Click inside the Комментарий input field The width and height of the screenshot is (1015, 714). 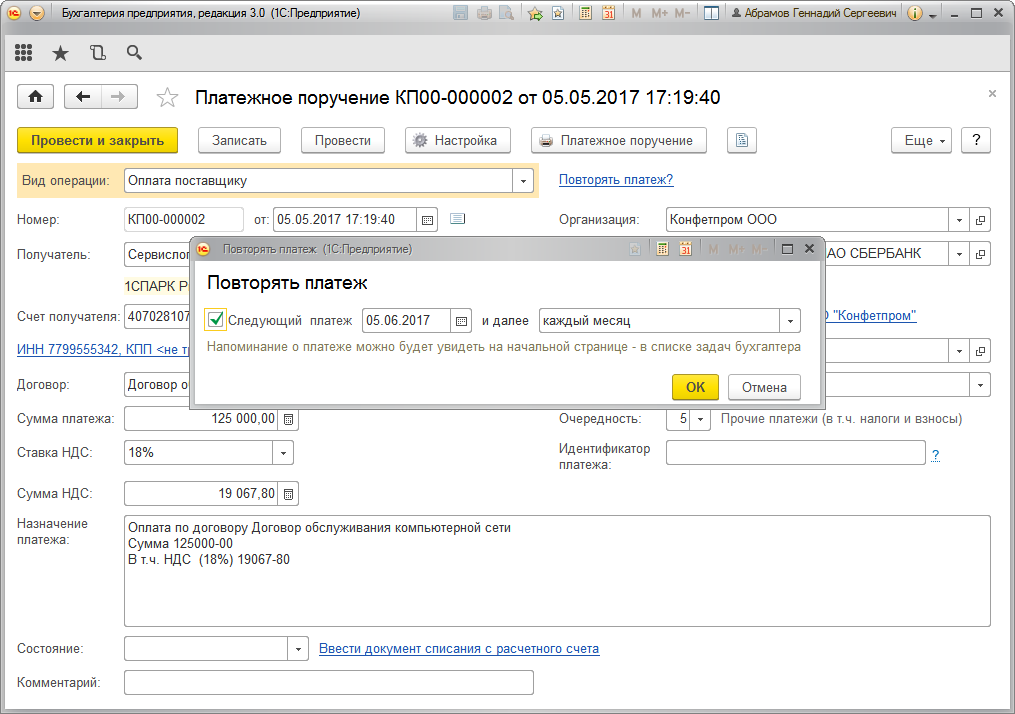pos(330,682)
